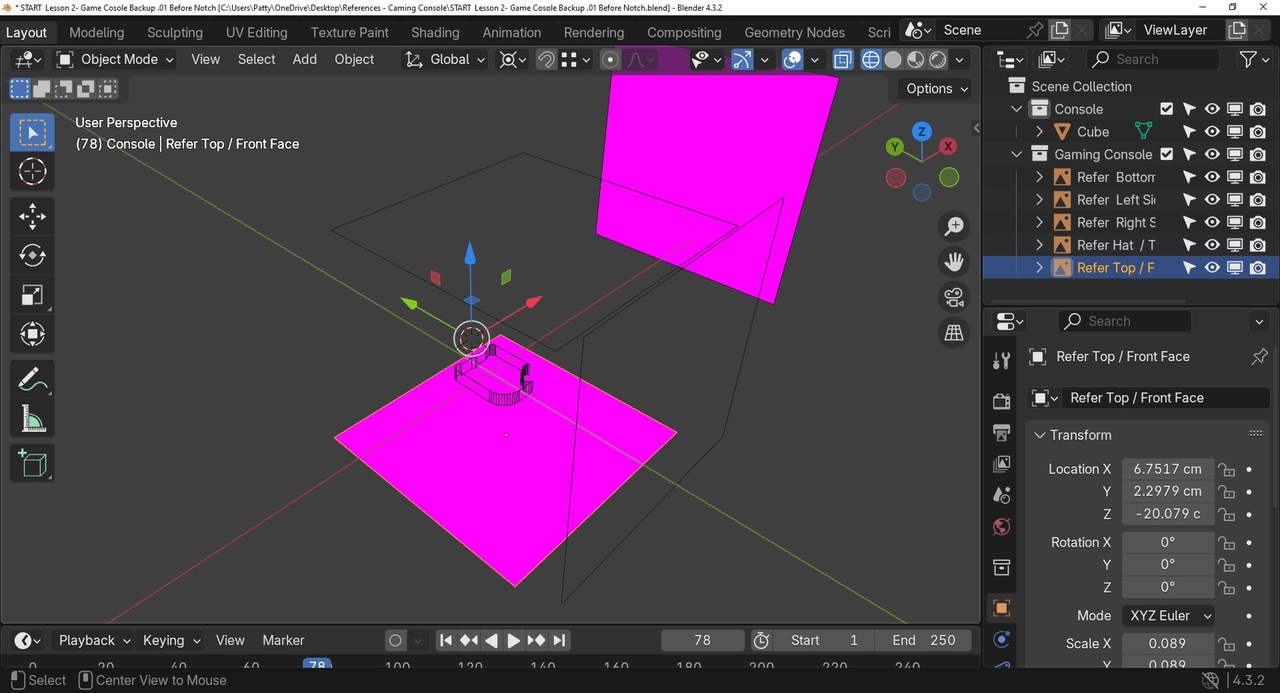Lock the Location X value

1225,469
